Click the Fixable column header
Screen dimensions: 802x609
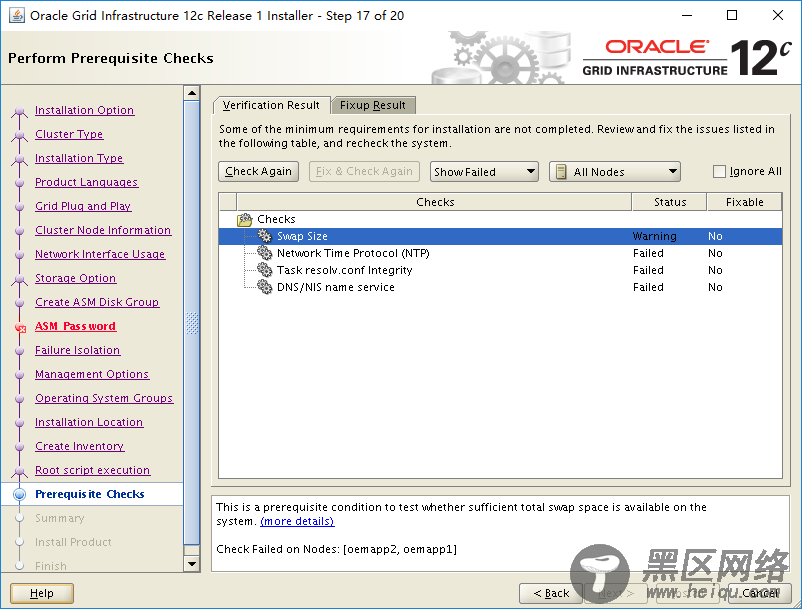click(x=744, y=202)
